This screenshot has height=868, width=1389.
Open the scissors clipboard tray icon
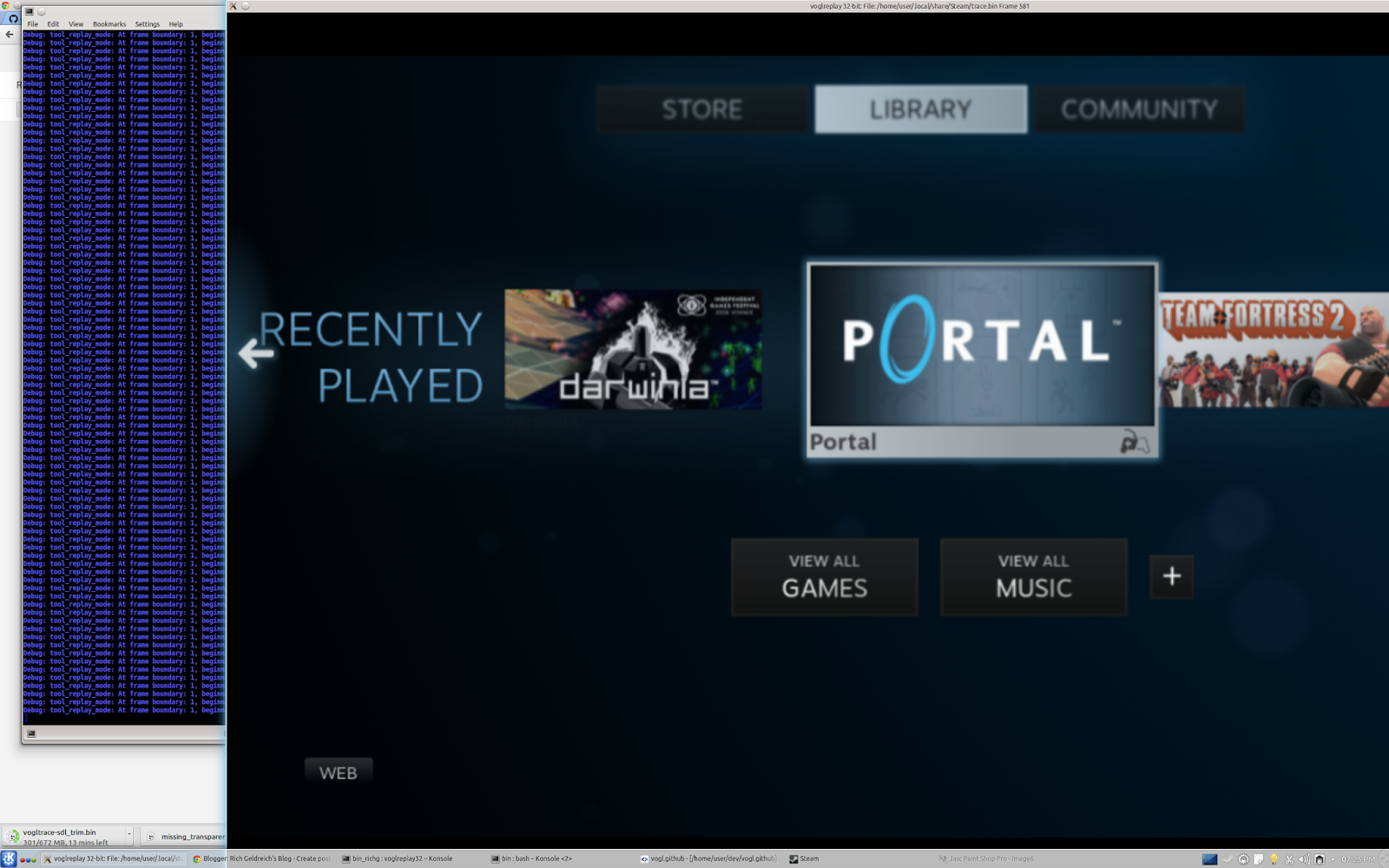[1289, 859]
